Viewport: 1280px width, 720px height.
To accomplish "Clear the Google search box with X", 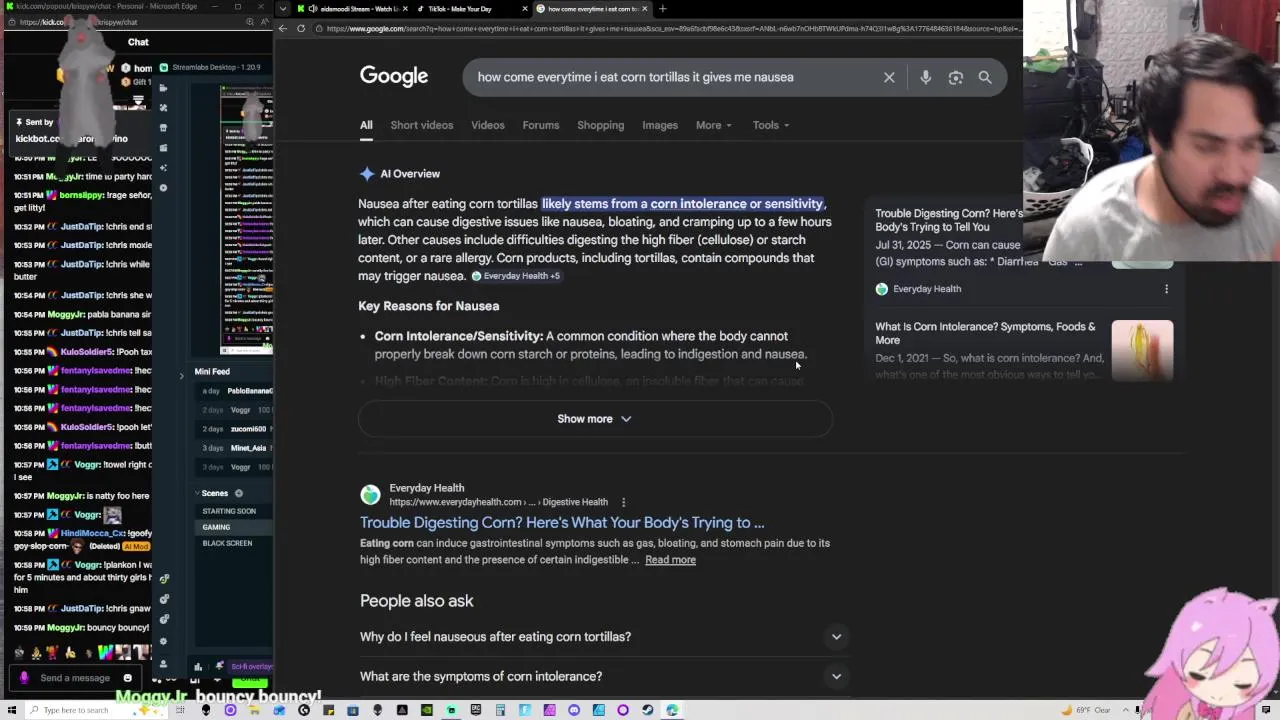I will pos(889,77).
